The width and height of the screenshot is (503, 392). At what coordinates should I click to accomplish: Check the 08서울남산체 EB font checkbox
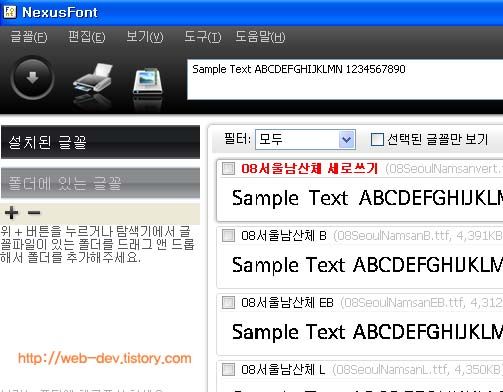228,302
